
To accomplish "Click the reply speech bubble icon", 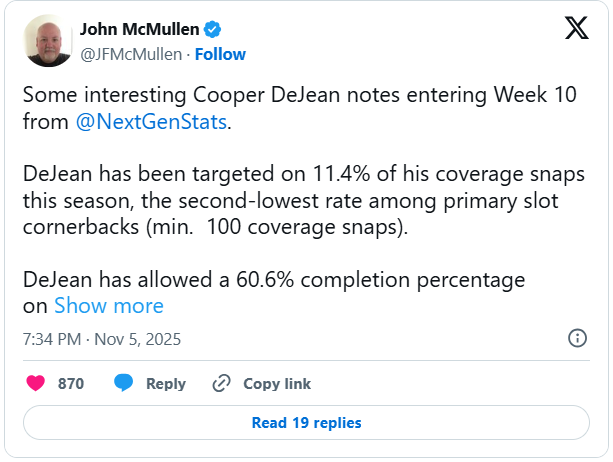I will click(124, 383).
